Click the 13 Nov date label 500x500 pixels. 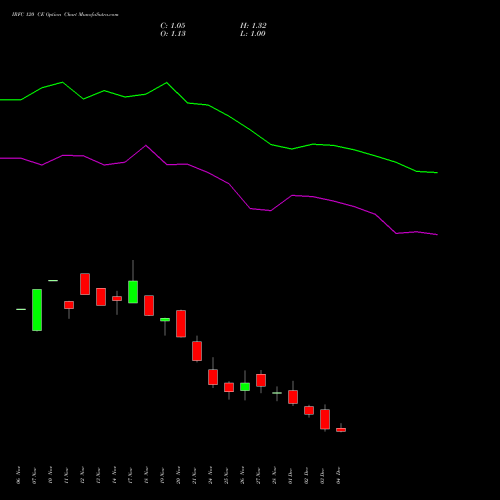point(98,475)
